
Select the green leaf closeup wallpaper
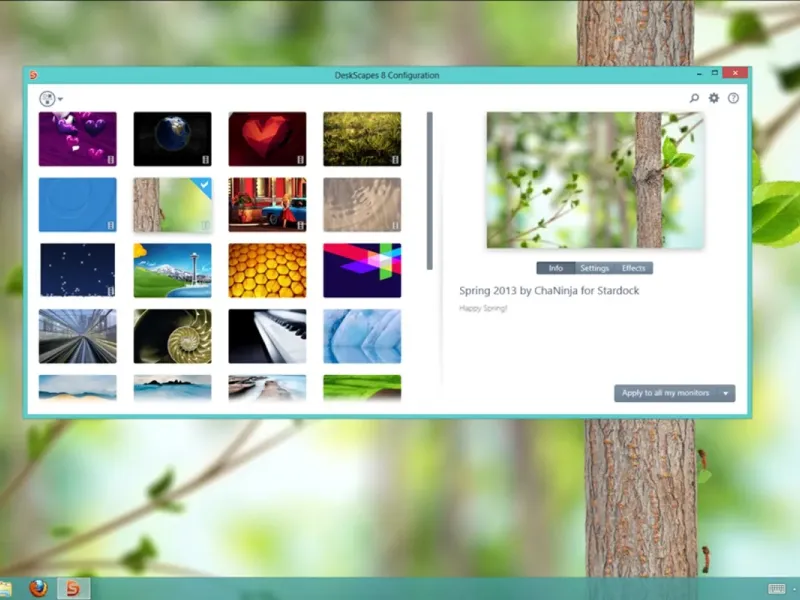(362, 388)
